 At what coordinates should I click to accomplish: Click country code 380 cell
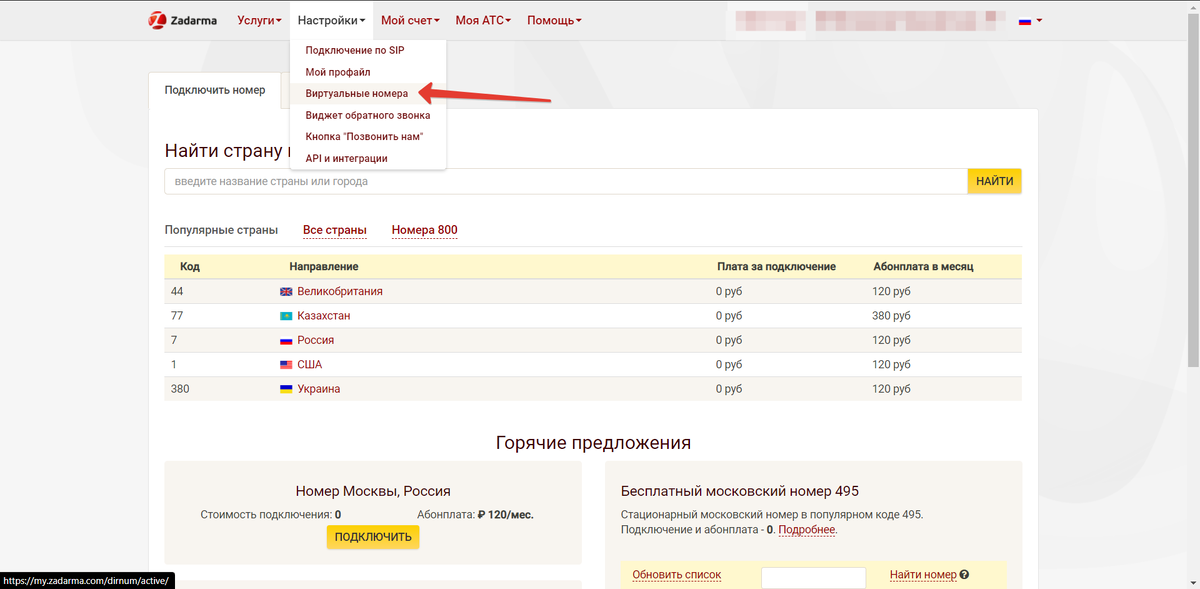(180, 389)
